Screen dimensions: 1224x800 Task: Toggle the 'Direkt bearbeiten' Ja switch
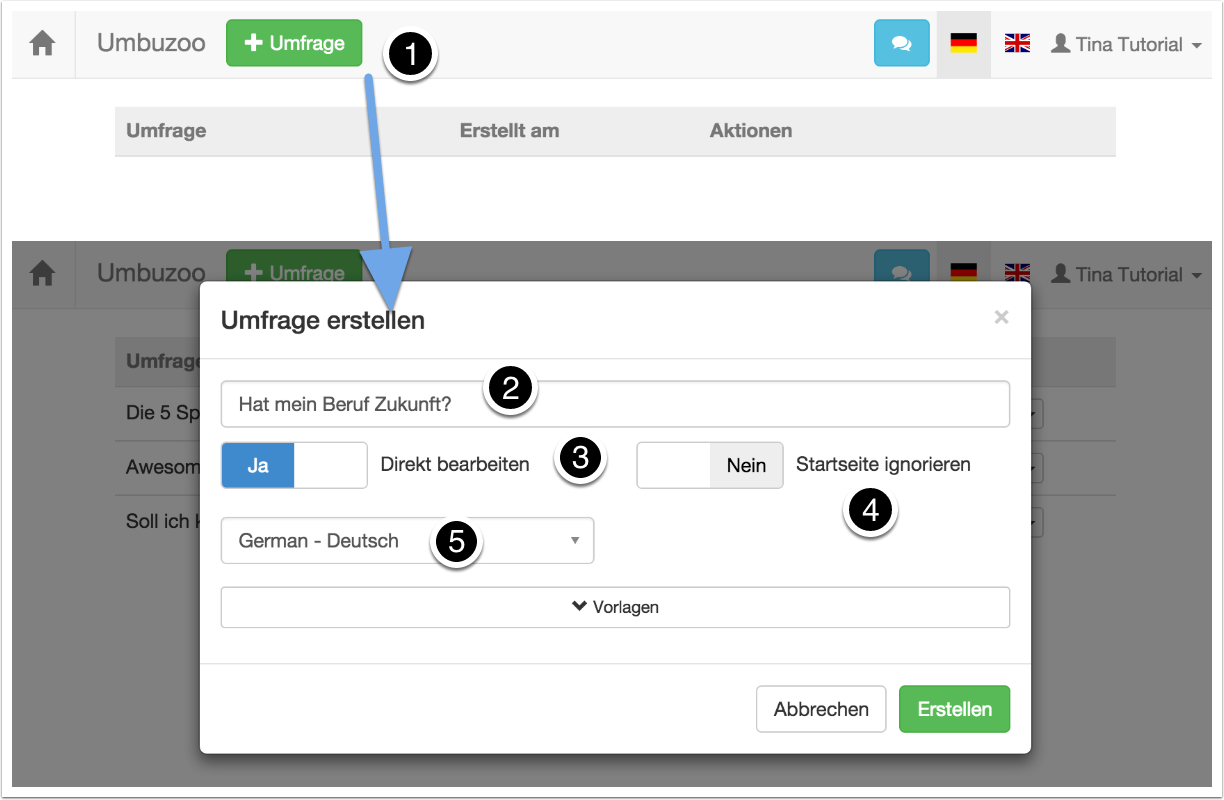pos(294,465)
